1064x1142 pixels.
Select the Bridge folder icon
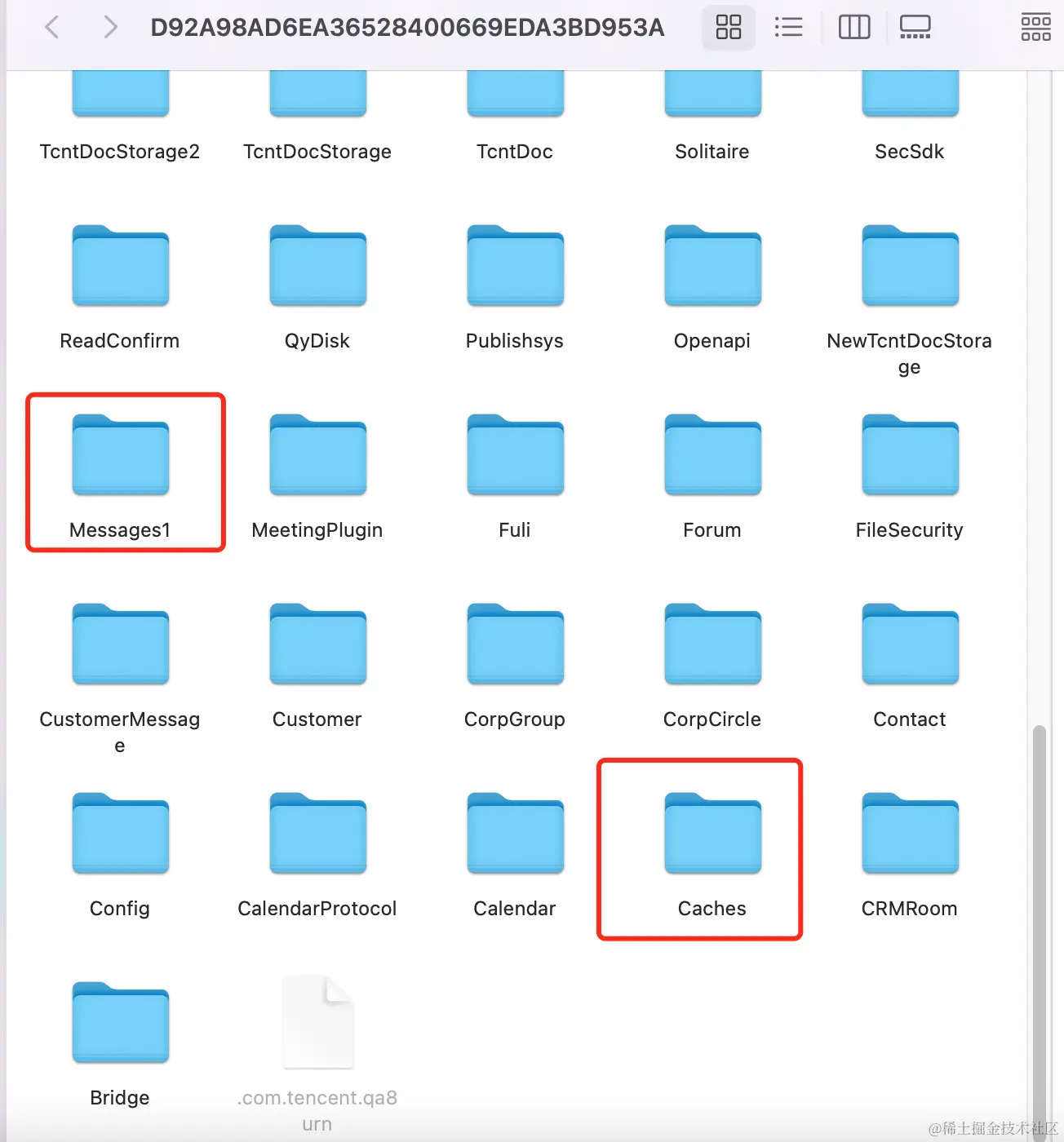pyautogui.click(x=120, y=1022)
